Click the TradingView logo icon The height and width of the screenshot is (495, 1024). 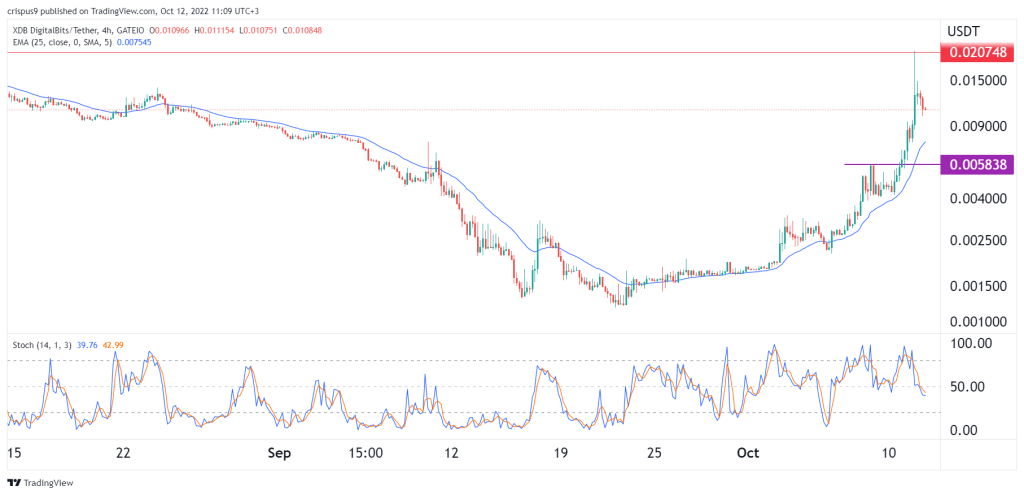(13, 483)
